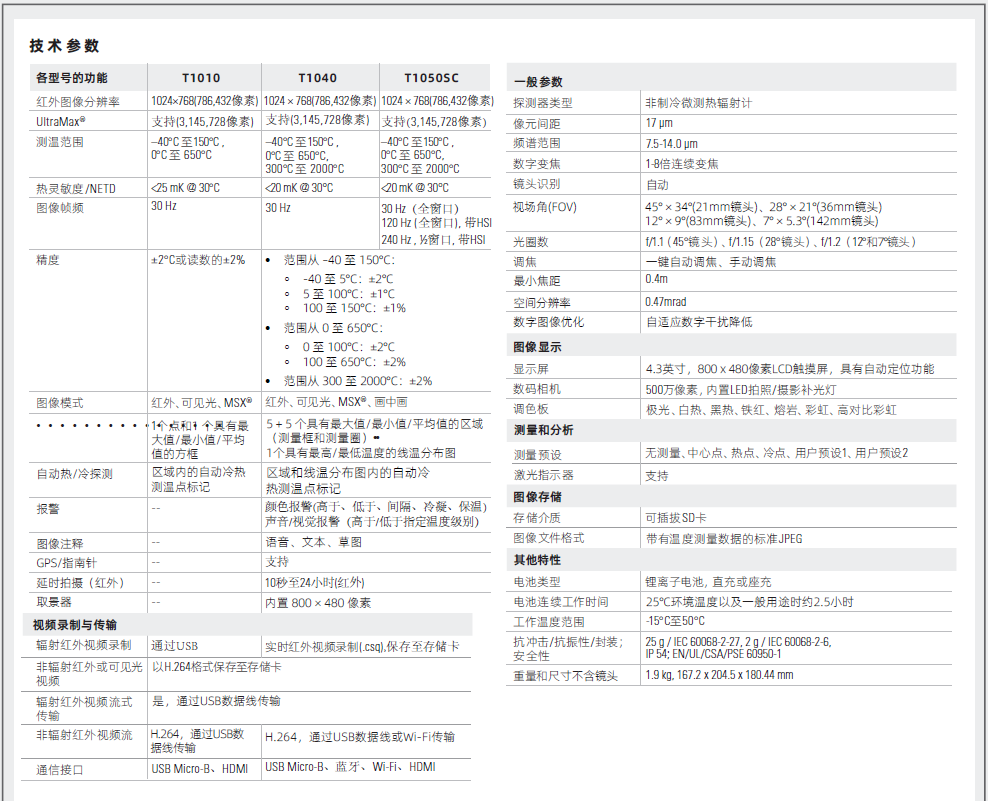
Task: Click the 调色板 row label
Action: coord(531,409)
